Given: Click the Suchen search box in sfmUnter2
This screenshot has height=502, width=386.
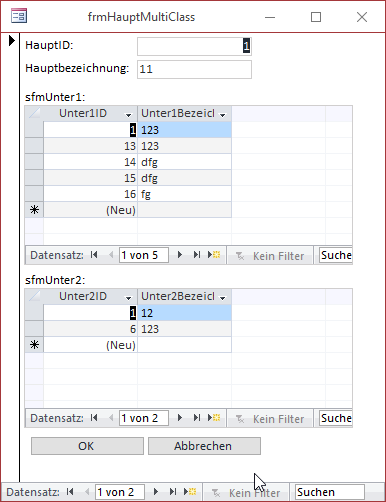Looking at the screenshot, I should [335, 418].
